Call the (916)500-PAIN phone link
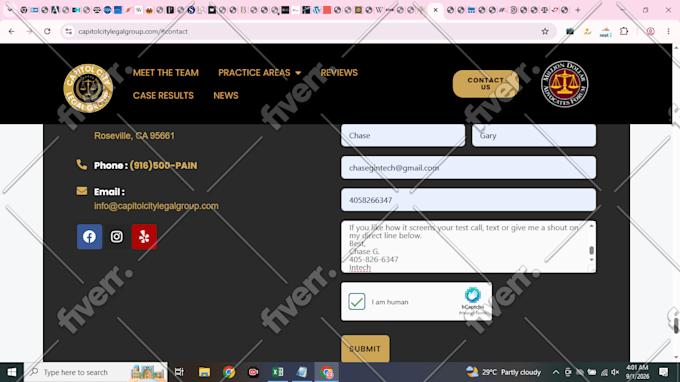 pyautogui.click(x=163, y=166)
